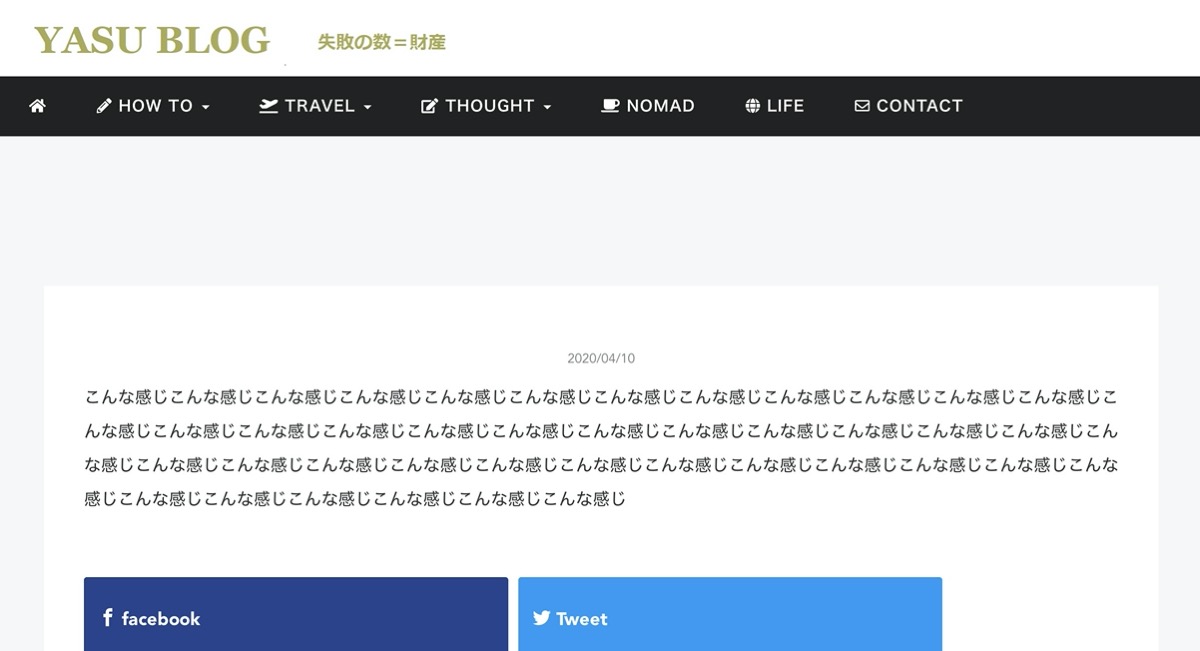Click the edit note icon beside THOUGHT
This screenshot has height=651, width=1200.
coord(430,106)
